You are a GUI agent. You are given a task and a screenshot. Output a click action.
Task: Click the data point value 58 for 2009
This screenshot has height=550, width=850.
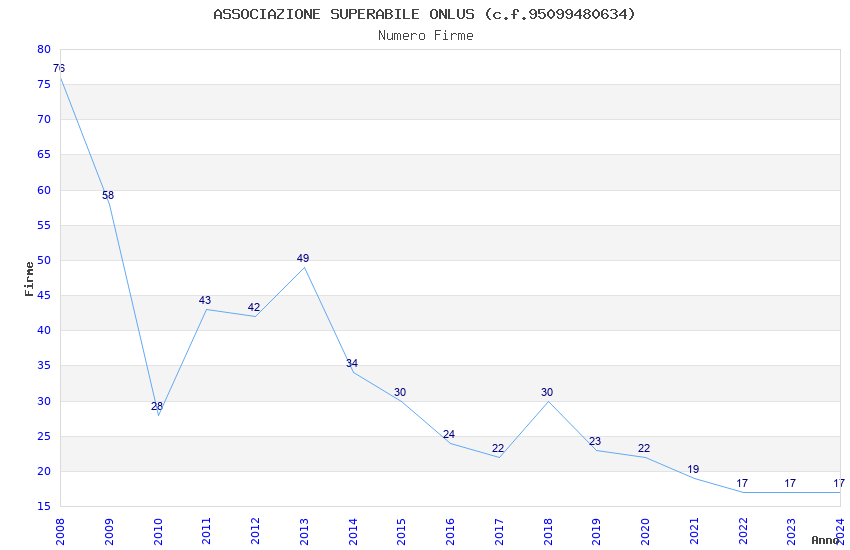pos(108,195)
